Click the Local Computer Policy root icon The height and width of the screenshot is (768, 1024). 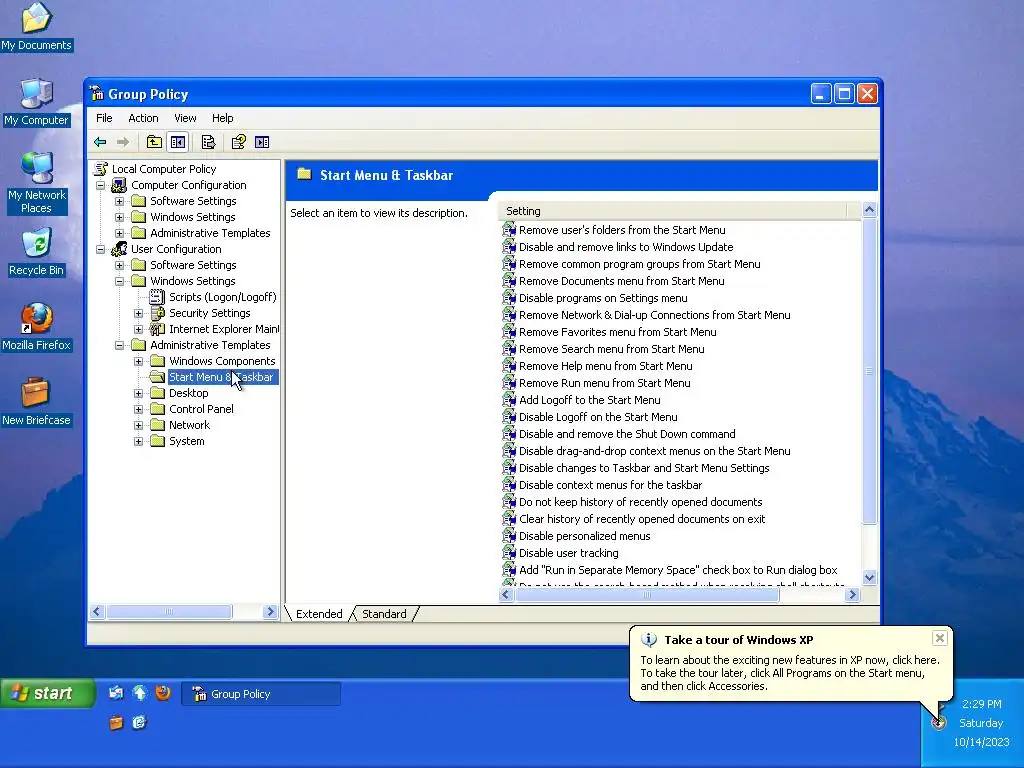[x=101, y=168]
